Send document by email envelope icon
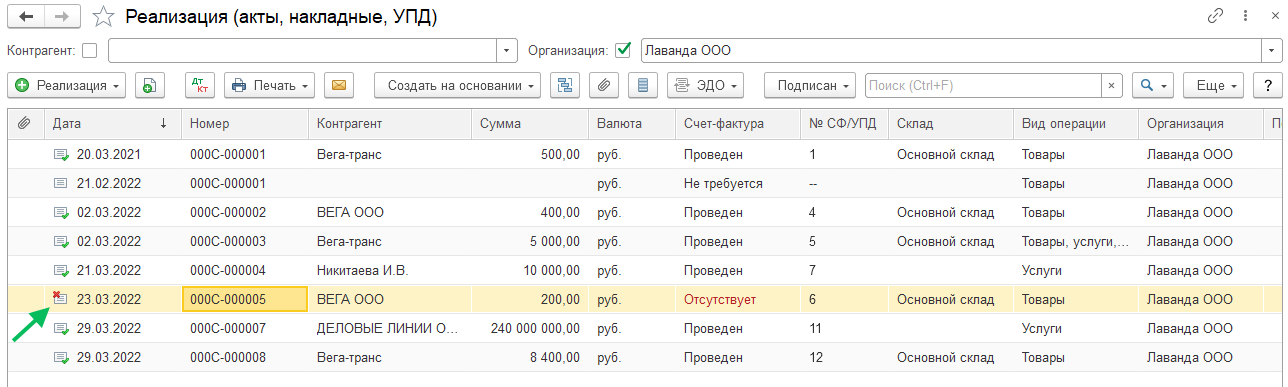The width and height of the screenshot is (1288, 387). 339,86
